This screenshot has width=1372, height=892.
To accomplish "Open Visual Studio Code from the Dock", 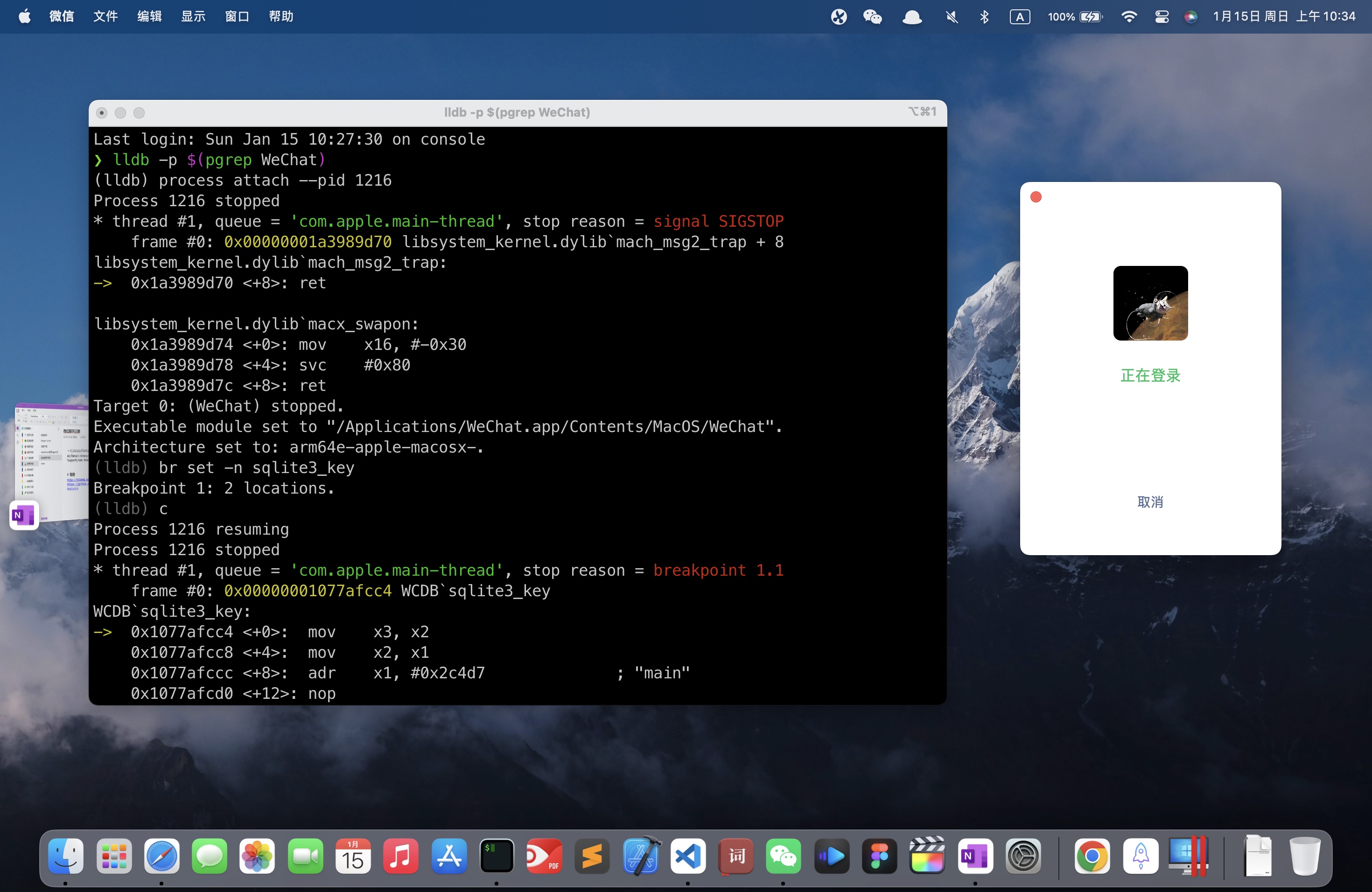I will [x=688, y=856].
